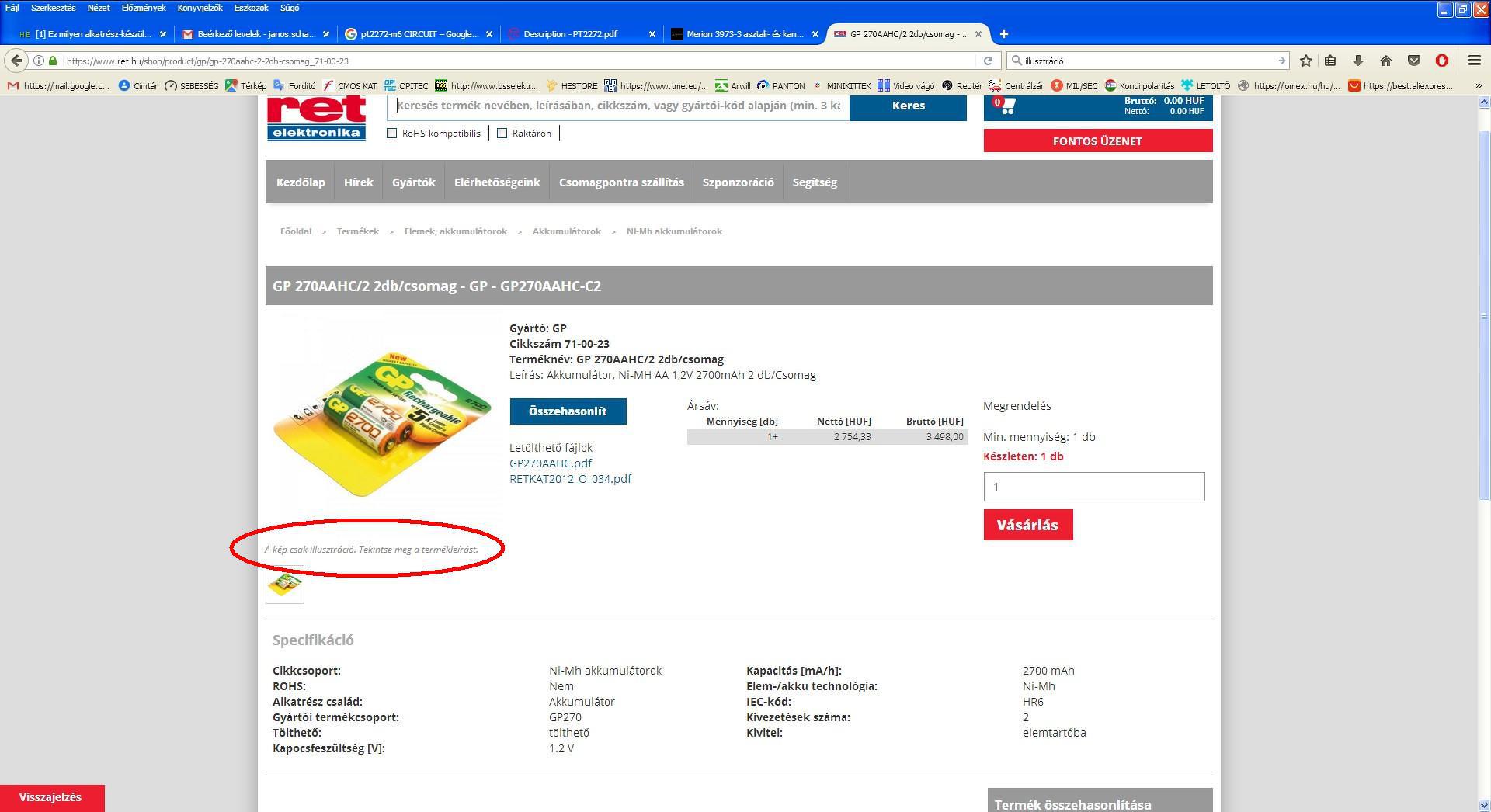Viewport: 1491px width, 812px height.
Task: Click the scrollbar down arrow
Action: [x=1484, y=805]
